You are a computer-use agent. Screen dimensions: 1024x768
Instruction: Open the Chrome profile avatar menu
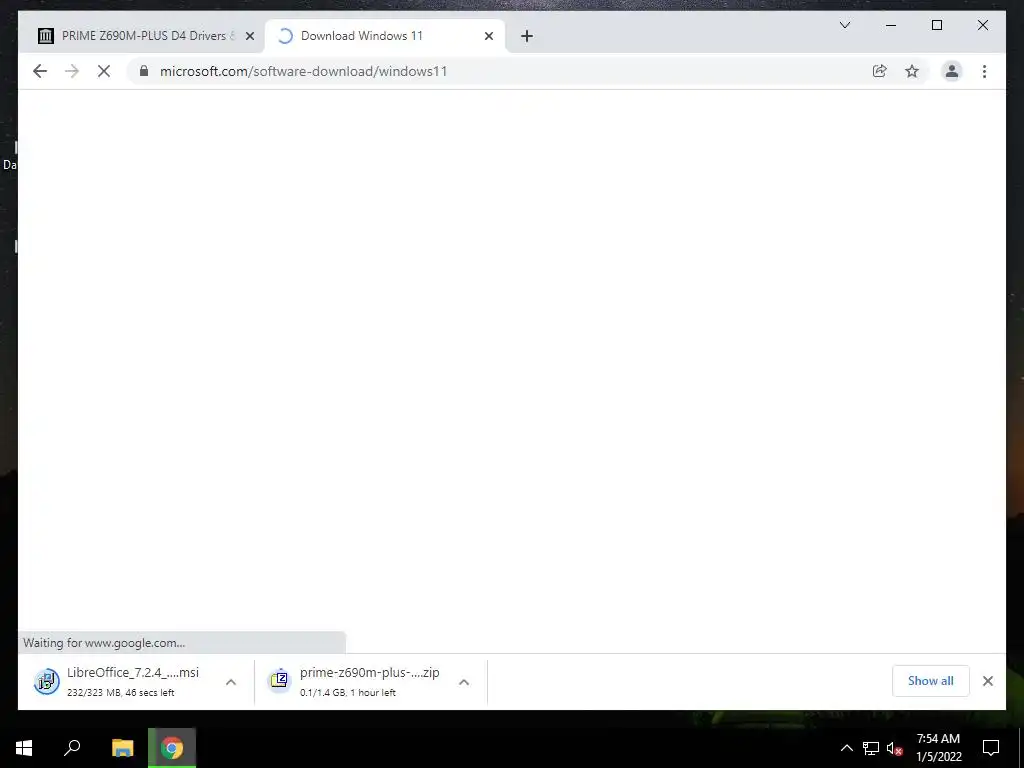(x=952, y=71)
